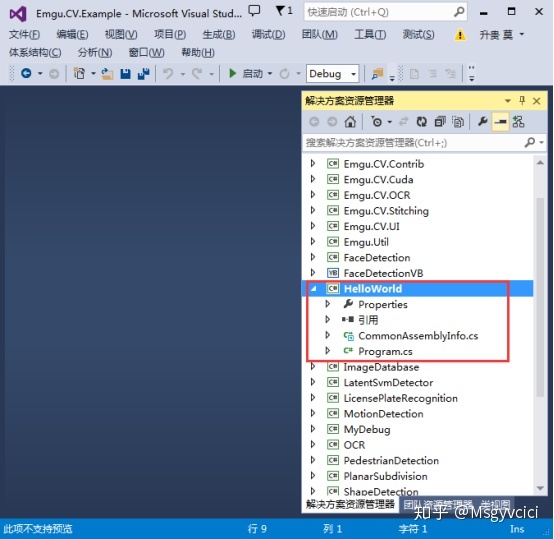The image size is (554, 539).
Task: Collapse the HelloWorld project node
Action: [x=313, y=289]
